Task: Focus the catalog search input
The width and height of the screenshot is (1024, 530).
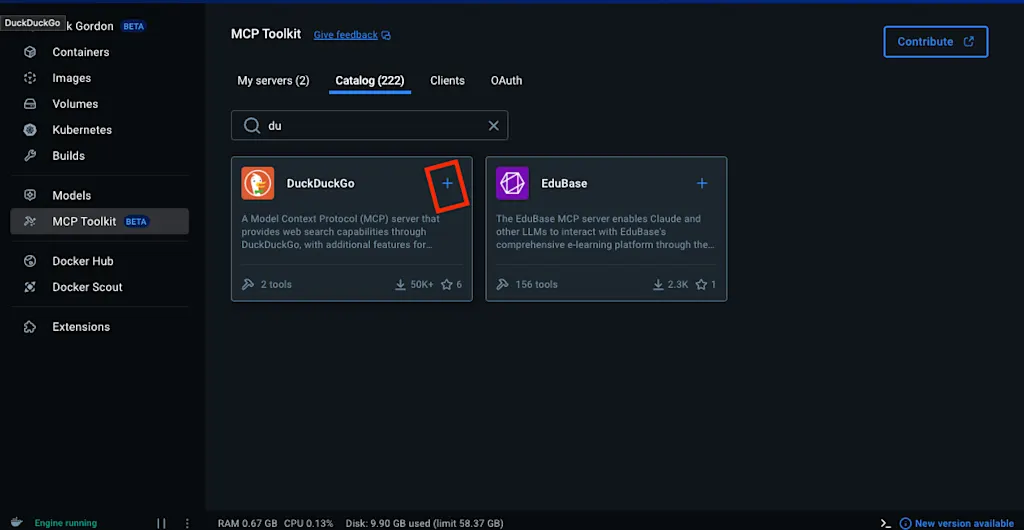Action: [370, 125]
